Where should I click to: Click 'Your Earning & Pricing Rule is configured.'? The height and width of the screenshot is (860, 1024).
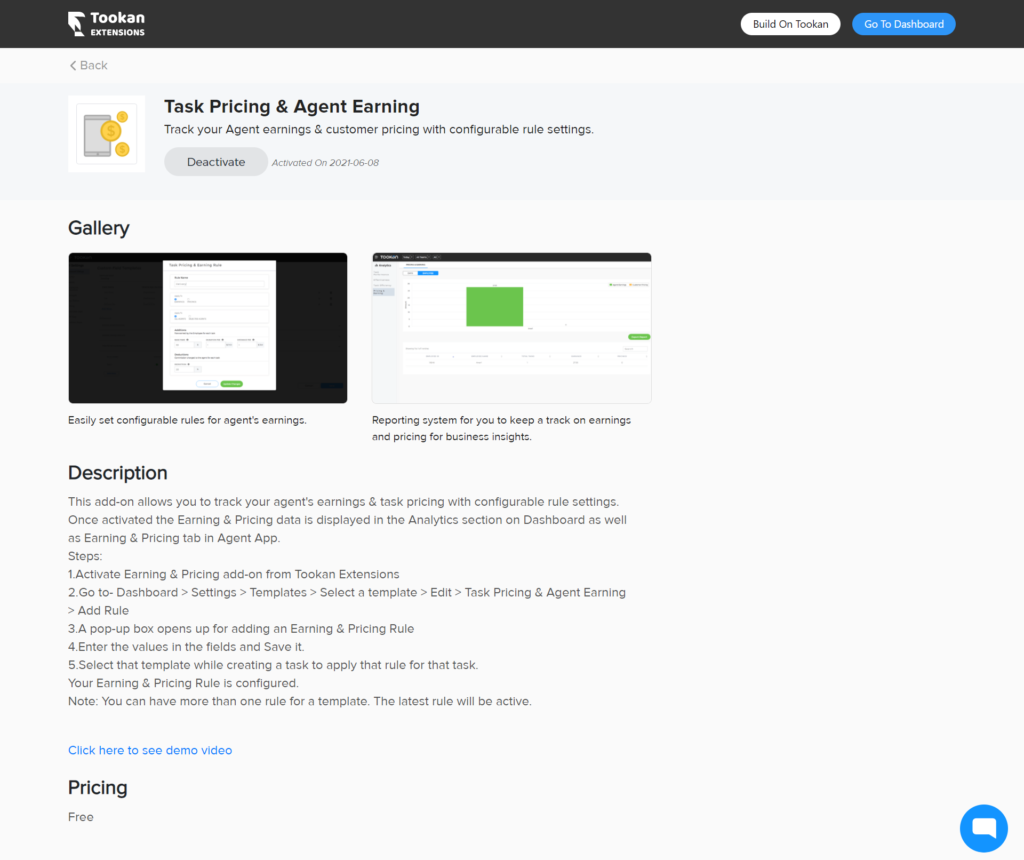(184, 683)
